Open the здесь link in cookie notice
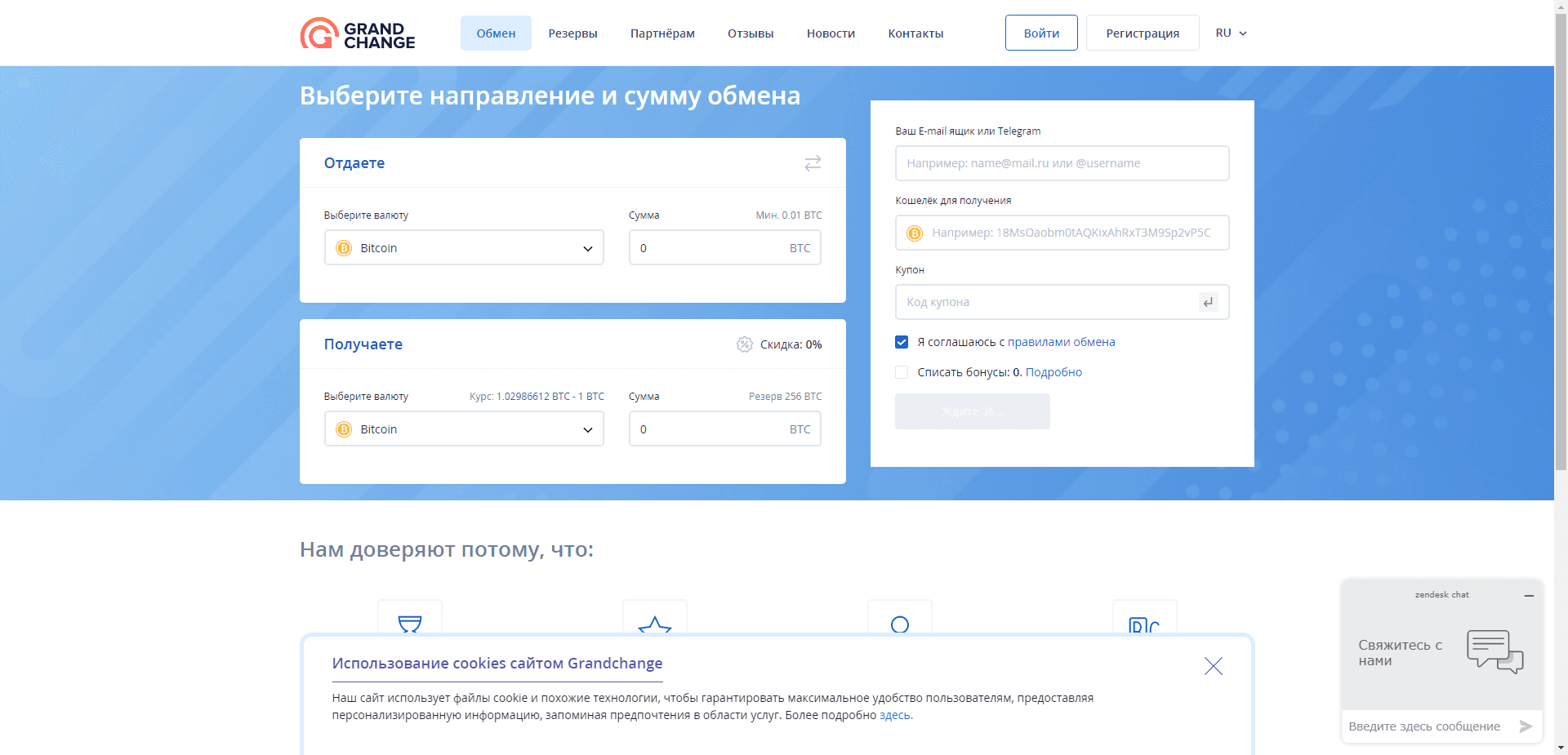 [895, 715]
